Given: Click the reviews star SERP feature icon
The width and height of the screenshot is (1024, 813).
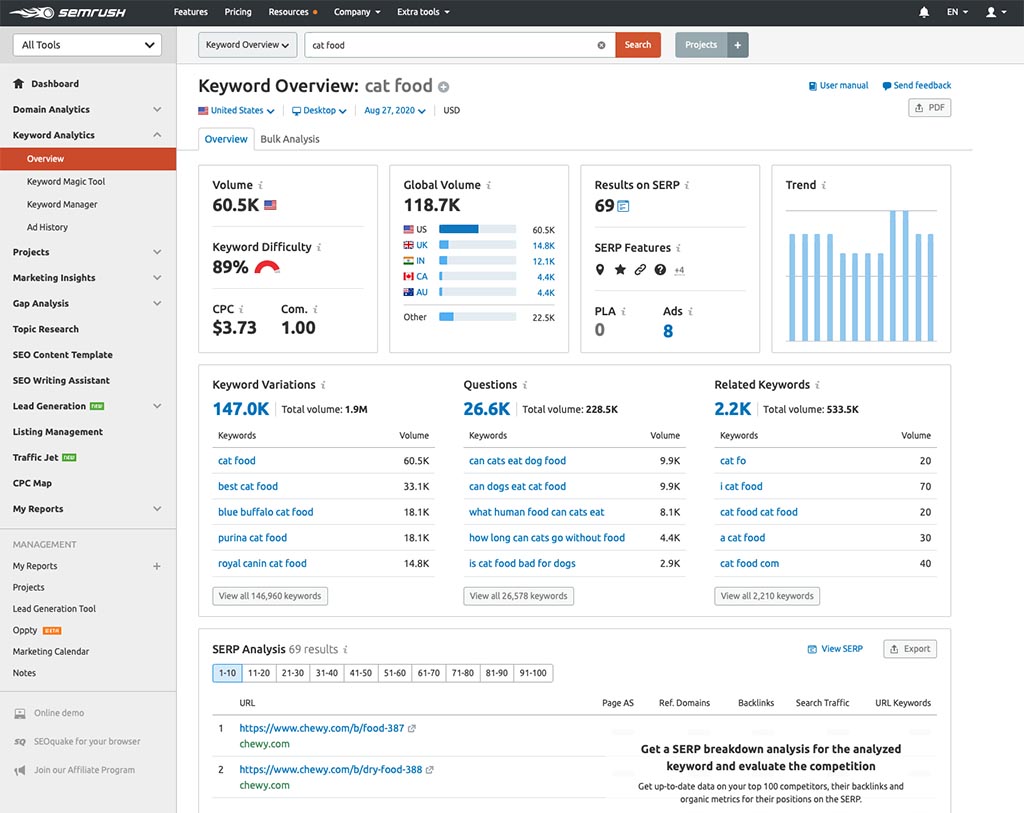Looking at the screenshot, I should click(x=620, y=269).
